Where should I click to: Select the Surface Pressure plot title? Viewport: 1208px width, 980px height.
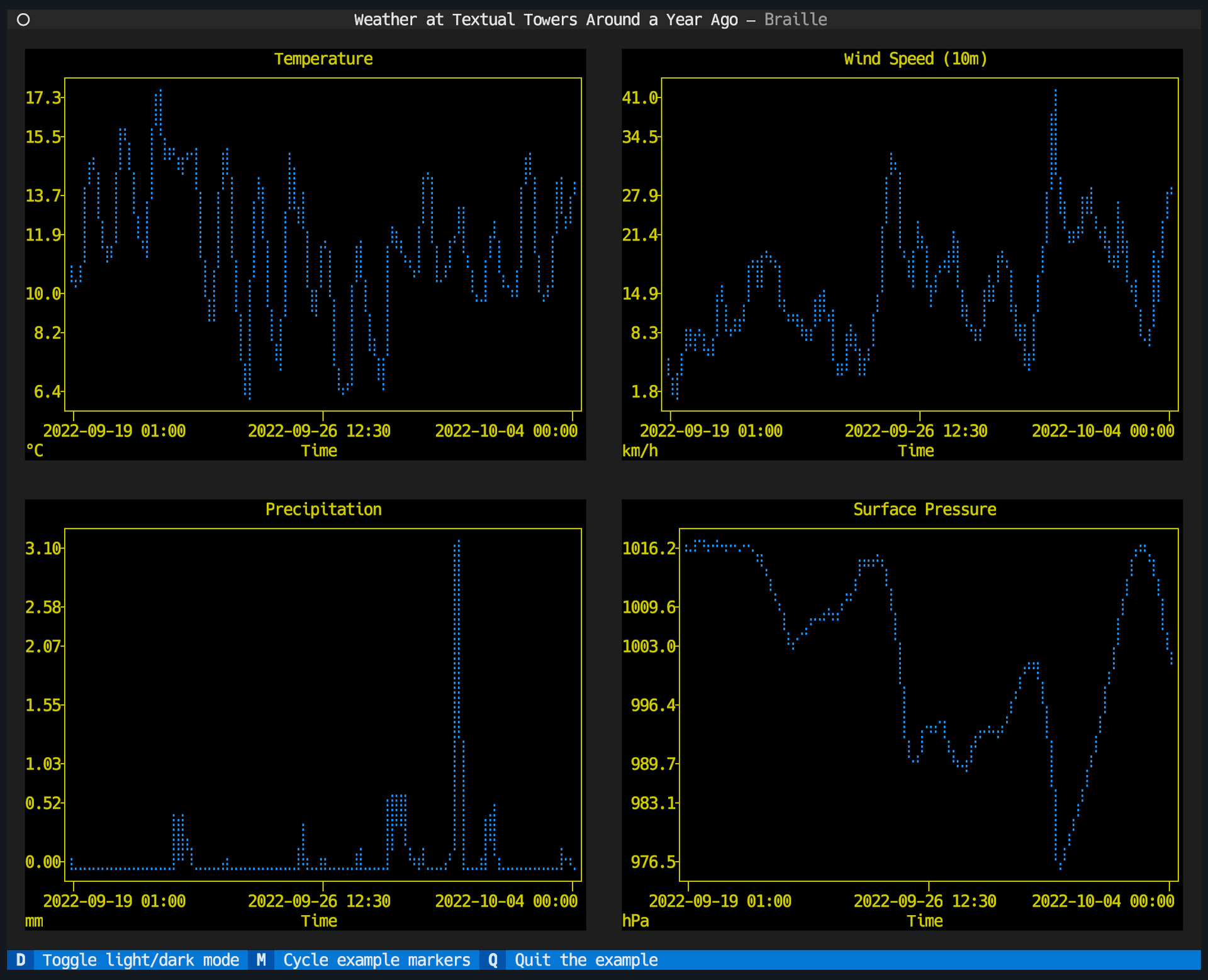click(x=924, y=509)
